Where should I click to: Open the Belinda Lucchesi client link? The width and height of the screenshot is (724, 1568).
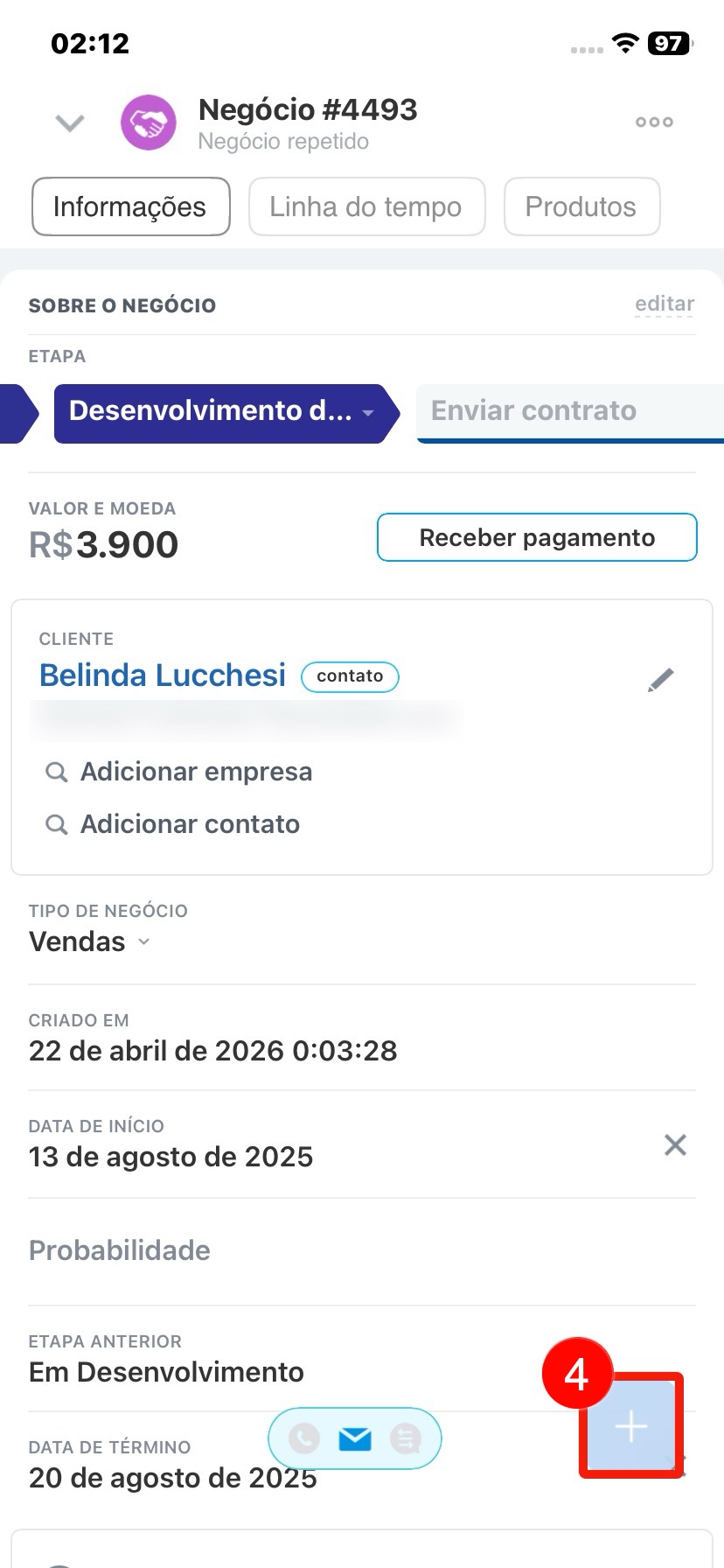[163, 675]
